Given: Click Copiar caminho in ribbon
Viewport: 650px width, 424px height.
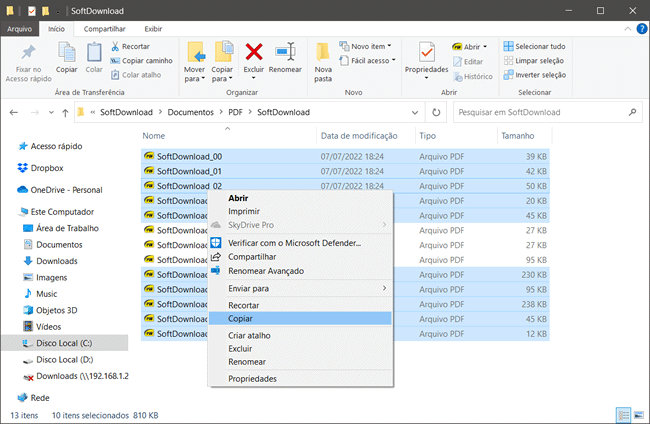Looking at the screenshot, I should 149,60.
